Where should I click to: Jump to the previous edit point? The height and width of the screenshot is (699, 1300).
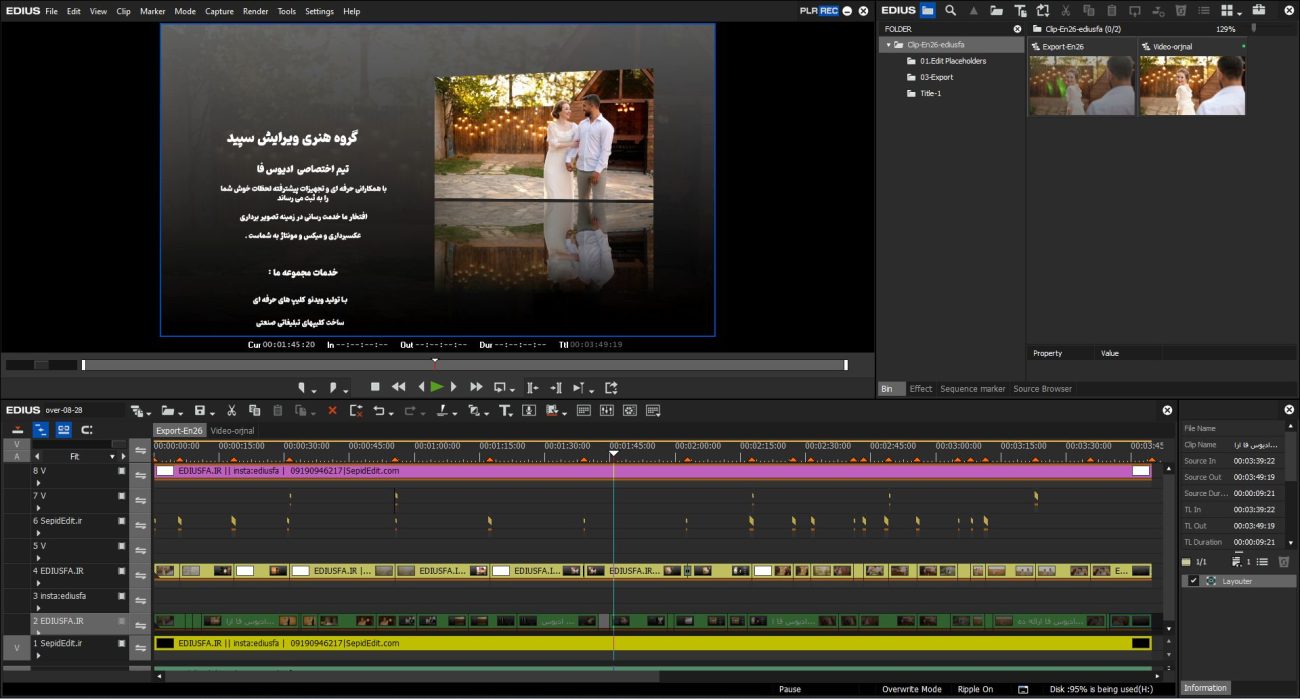point(532,387)
